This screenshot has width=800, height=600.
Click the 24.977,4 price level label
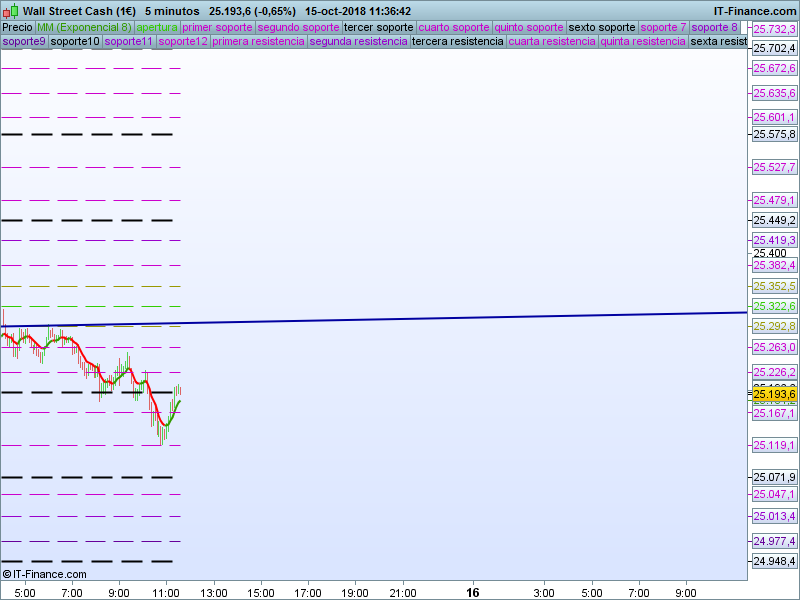[774, 541]
